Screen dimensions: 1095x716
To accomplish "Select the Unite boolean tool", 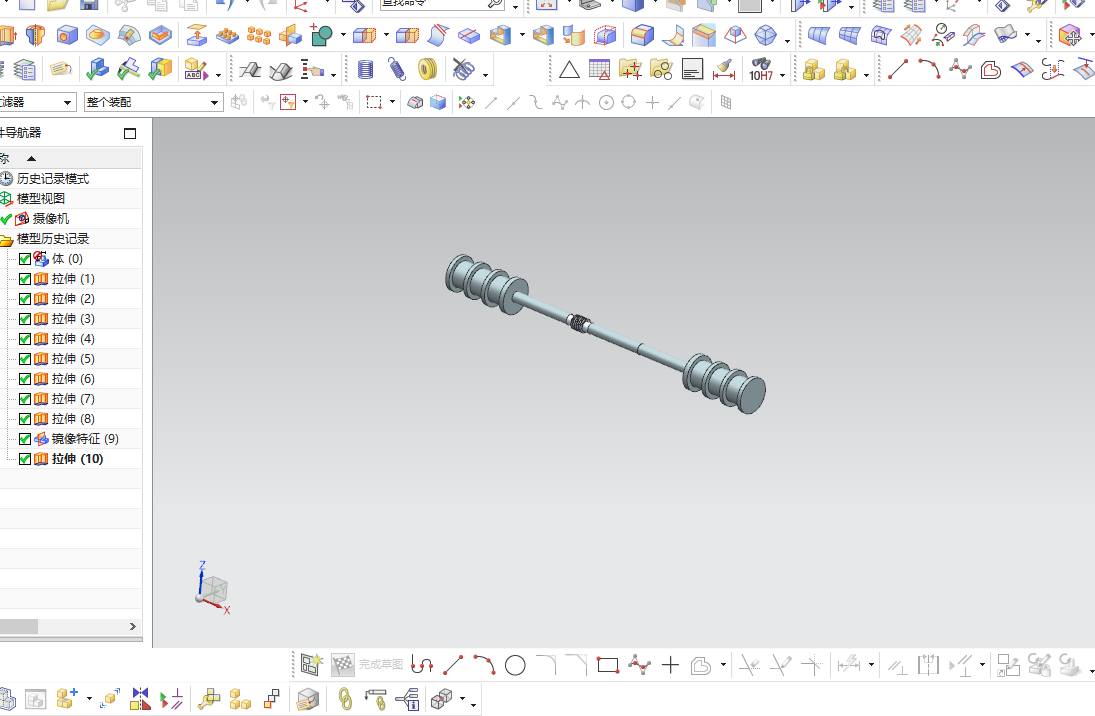I will pos(321,35).
